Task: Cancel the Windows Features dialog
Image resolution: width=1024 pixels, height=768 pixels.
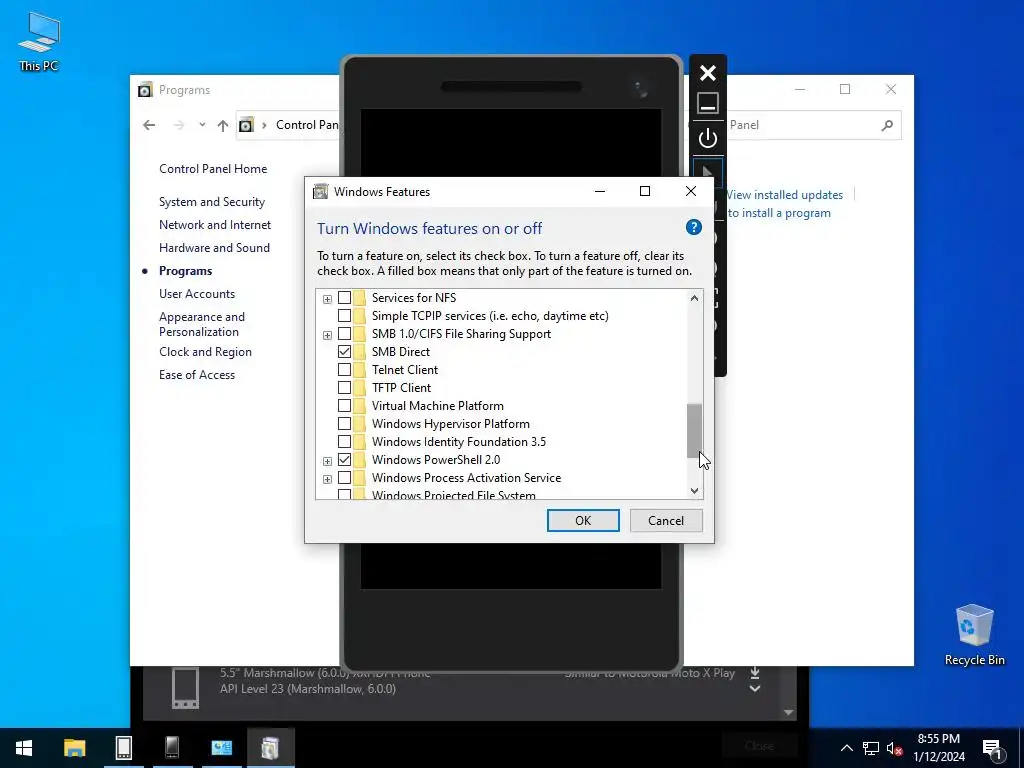Action: (666, 520)
